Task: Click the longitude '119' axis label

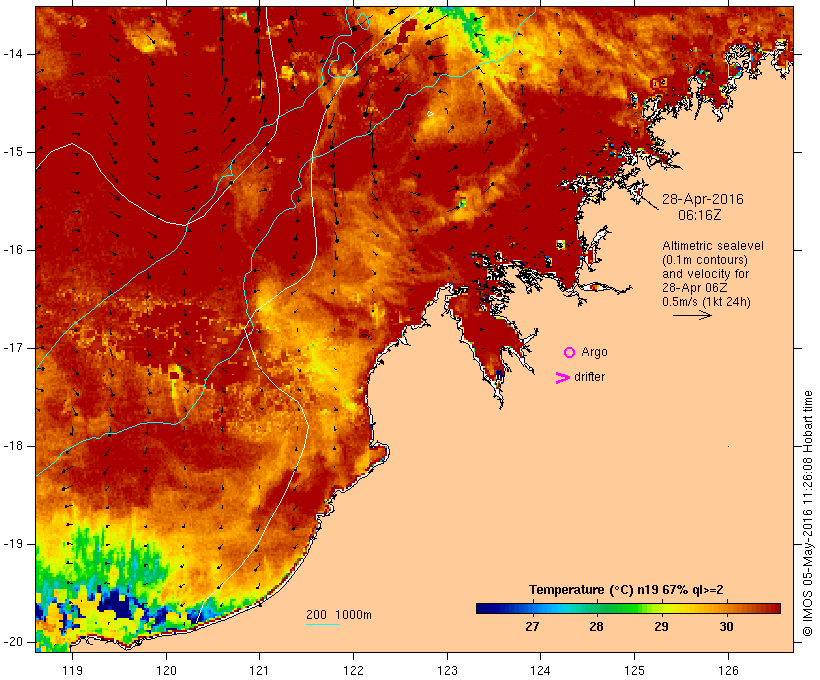Action: [72, 671]
